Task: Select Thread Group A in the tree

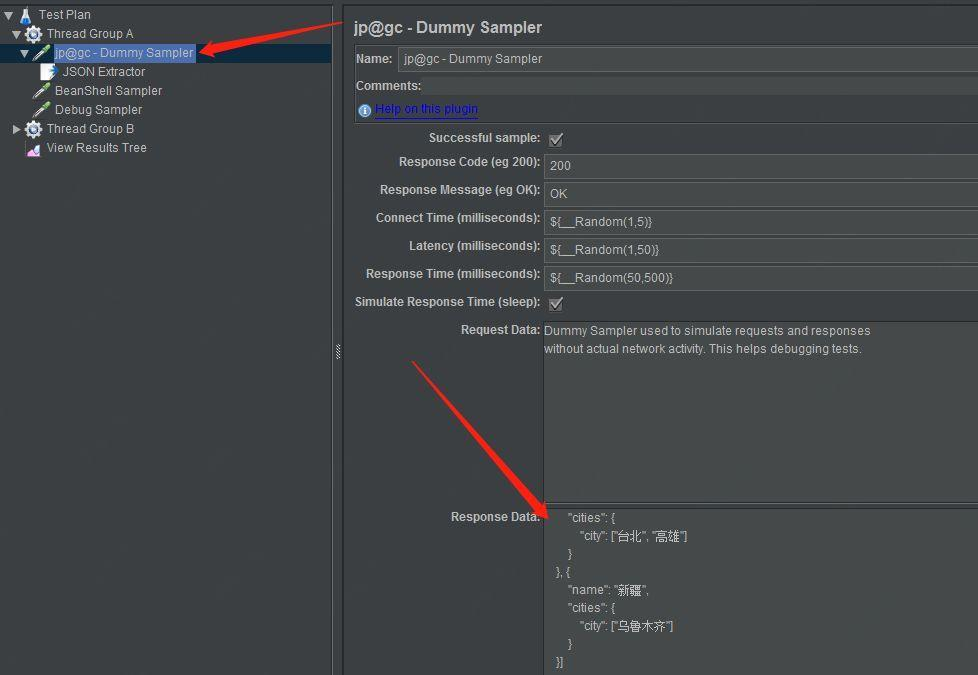Action: tap(90, 34)
